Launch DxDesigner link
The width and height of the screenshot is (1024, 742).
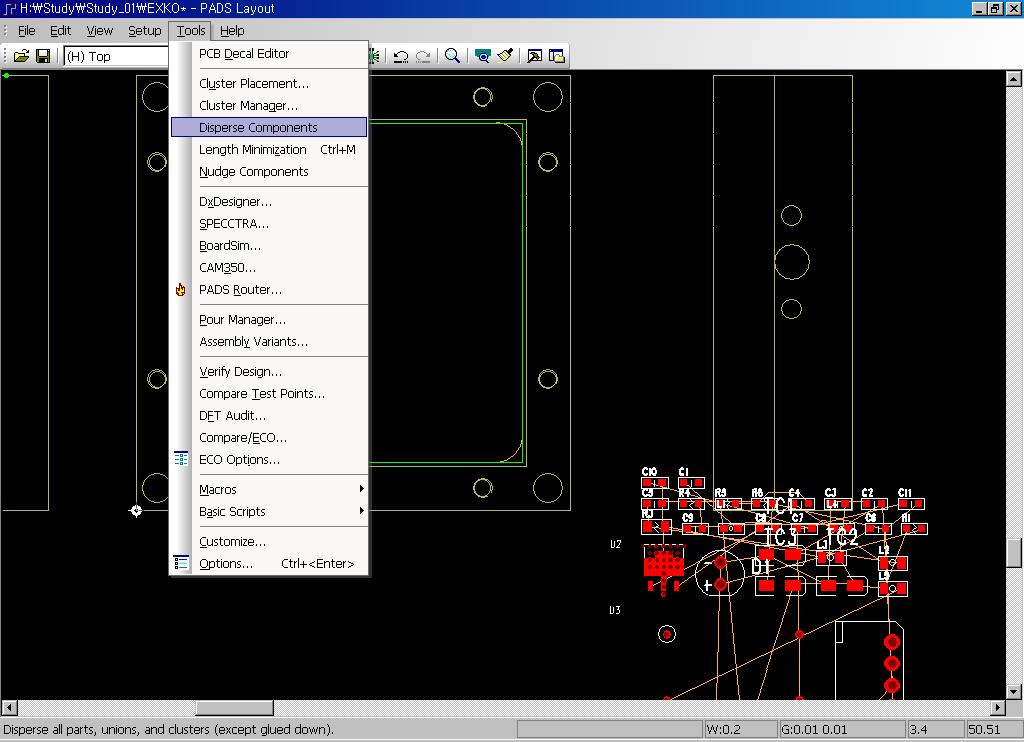point(269,202)
